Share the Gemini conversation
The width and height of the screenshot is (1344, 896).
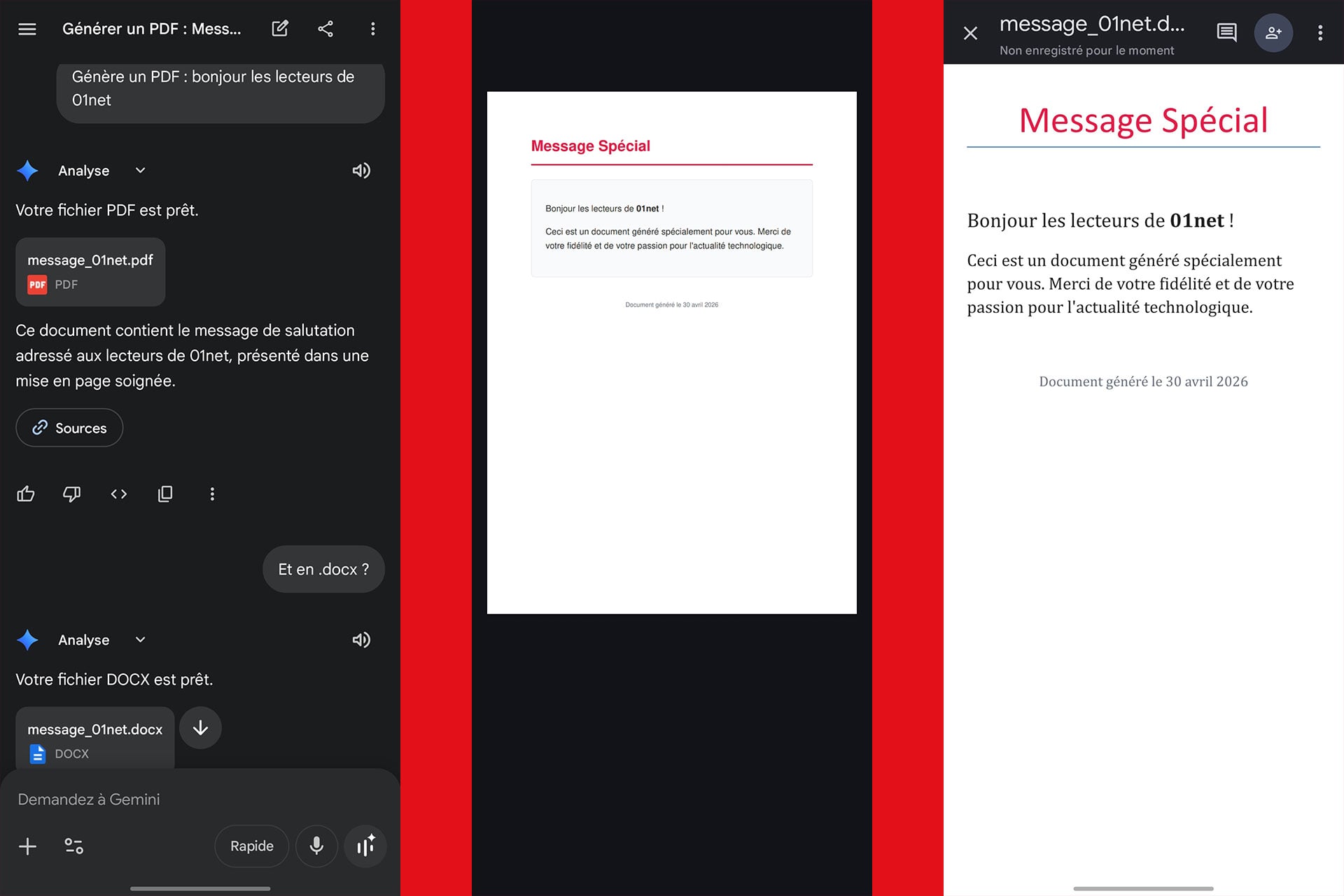click(x=325, y=29)
